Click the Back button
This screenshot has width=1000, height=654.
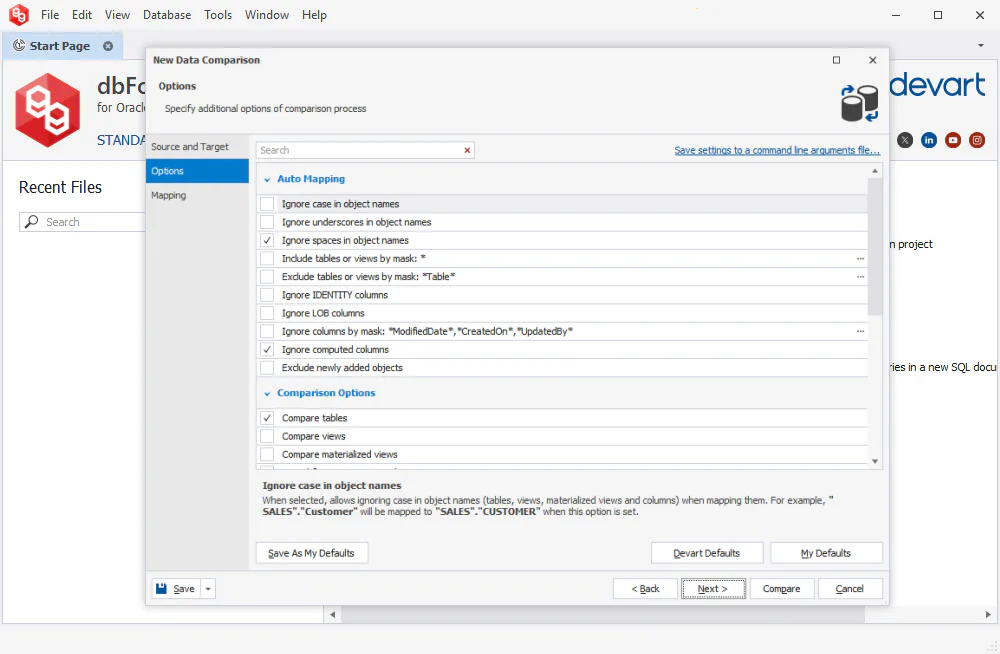645,588
